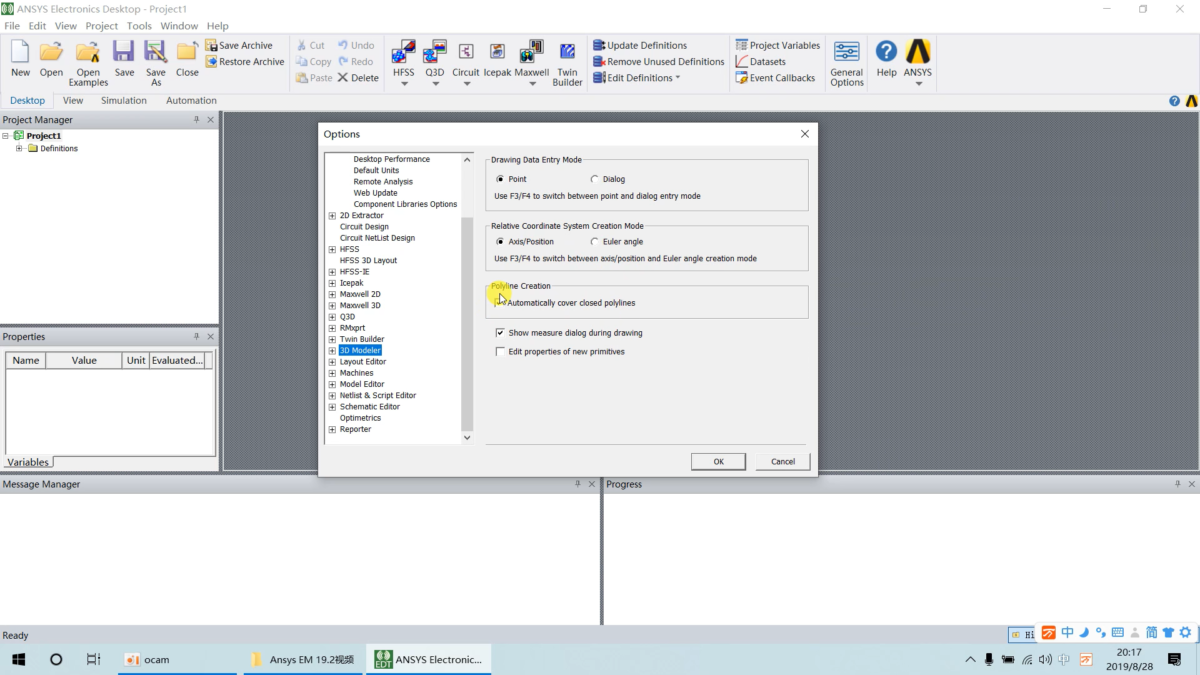Open Datasets from the ribbon

pyautogui.click(x=760, y=61)
